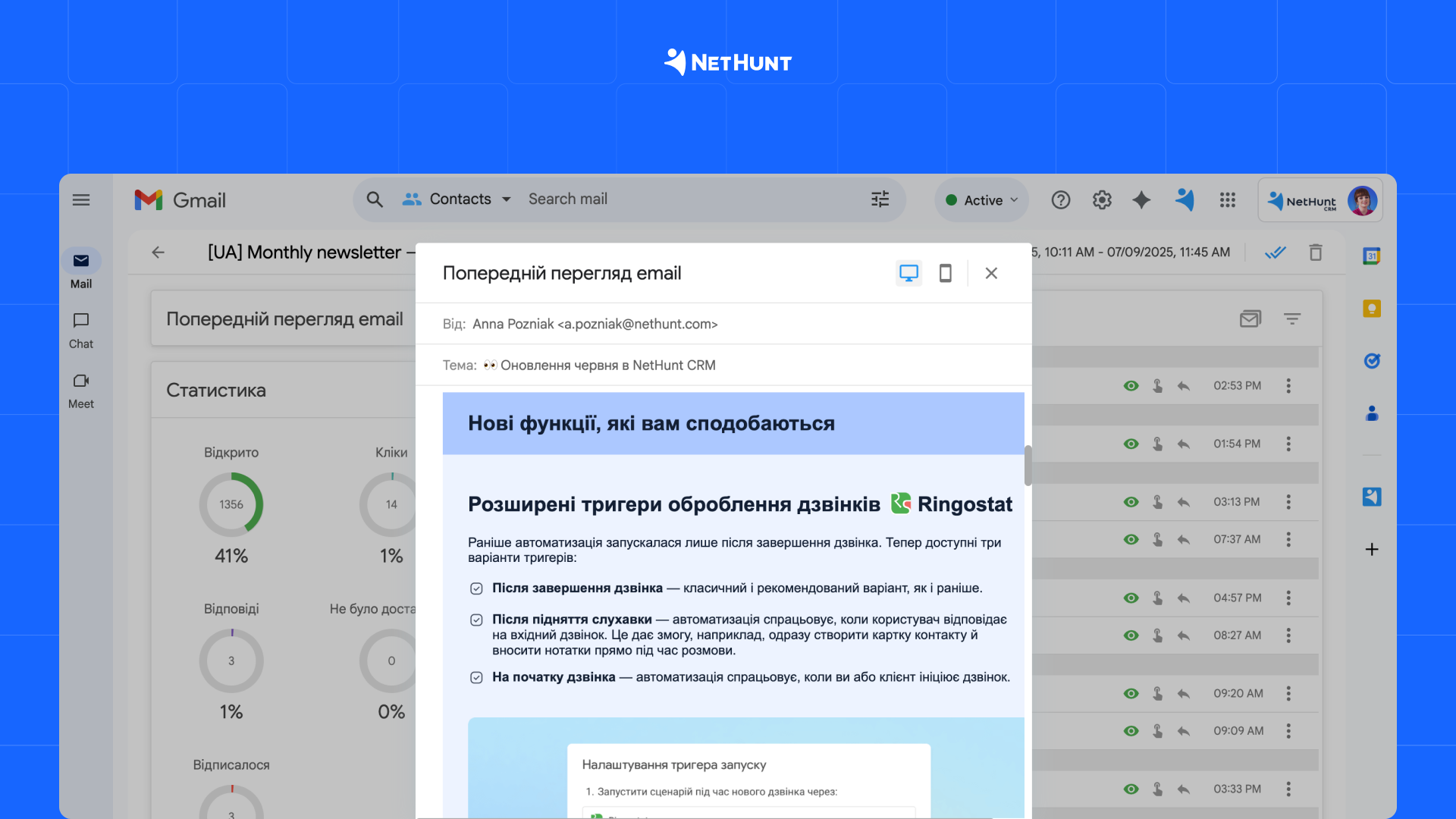Open more options for 08:27 AM row
Screen dimensions: 1456x819
click(x=1288, y=635)
